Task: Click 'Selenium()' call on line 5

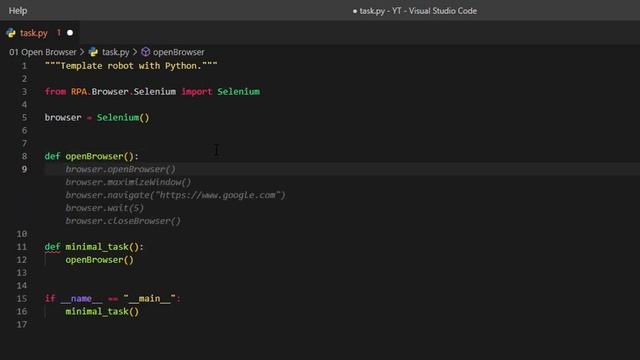Action: coord(123,118)
